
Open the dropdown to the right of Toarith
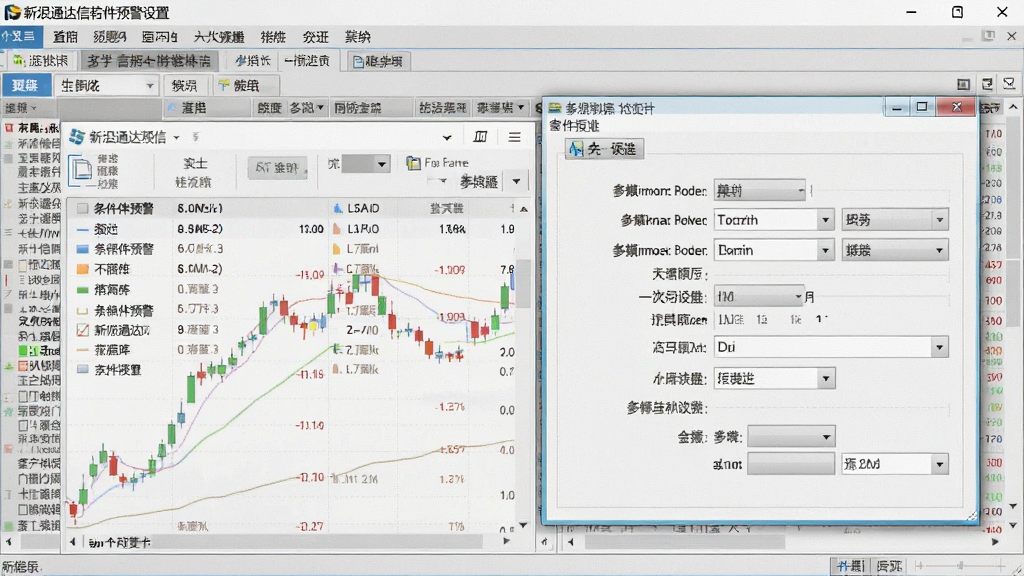coord(895,220)
